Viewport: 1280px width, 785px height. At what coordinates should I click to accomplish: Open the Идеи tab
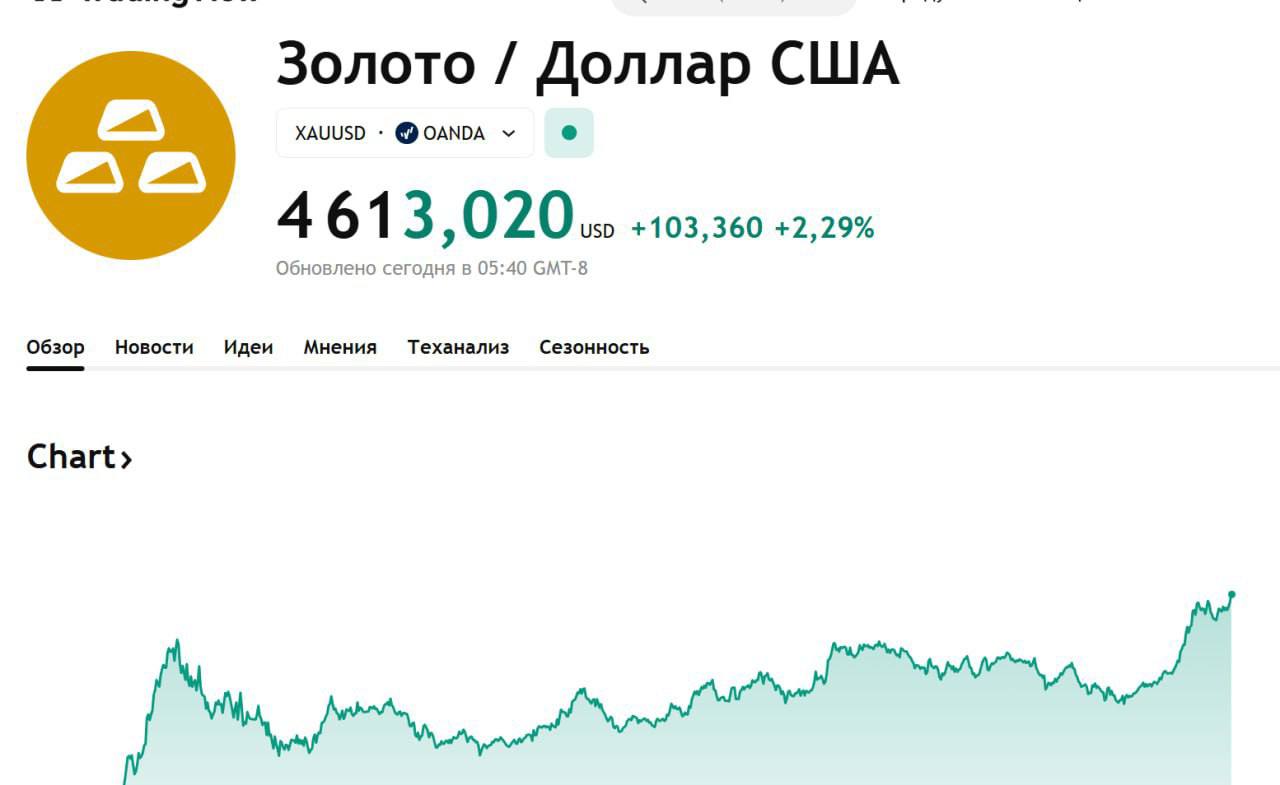[248, 347]
